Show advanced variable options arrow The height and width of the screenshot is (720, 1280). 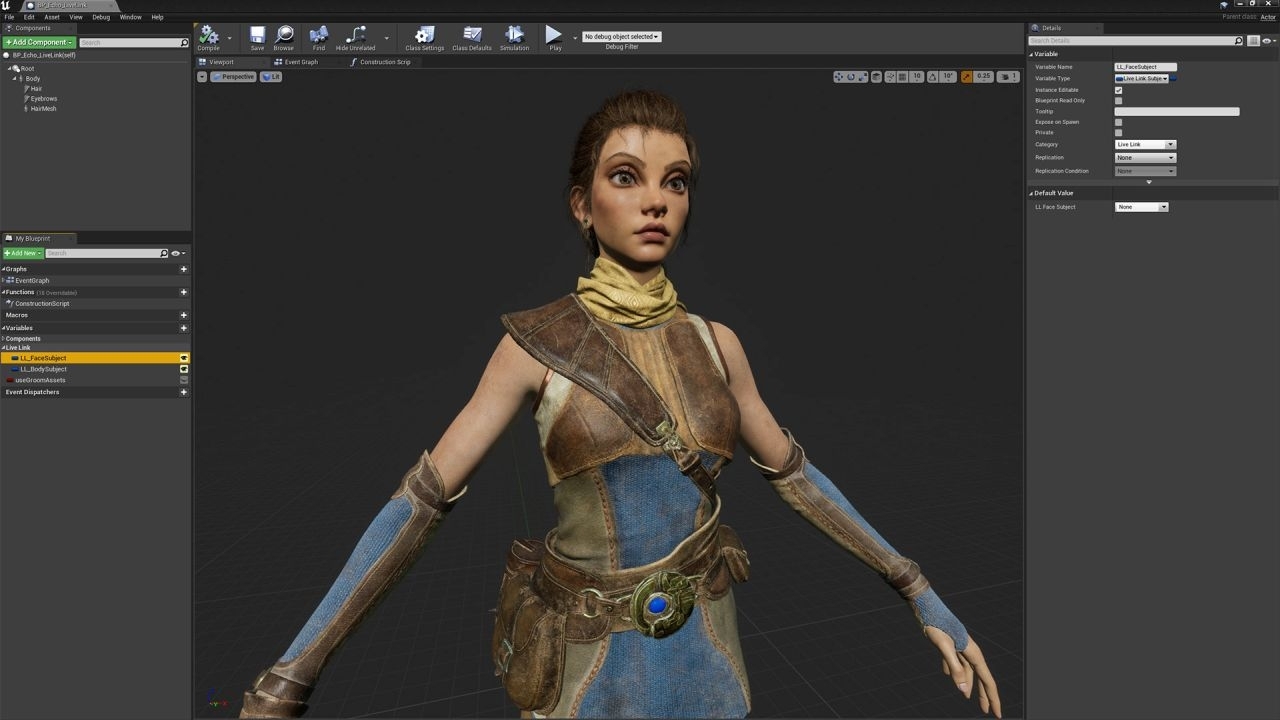pos(1148,182)
